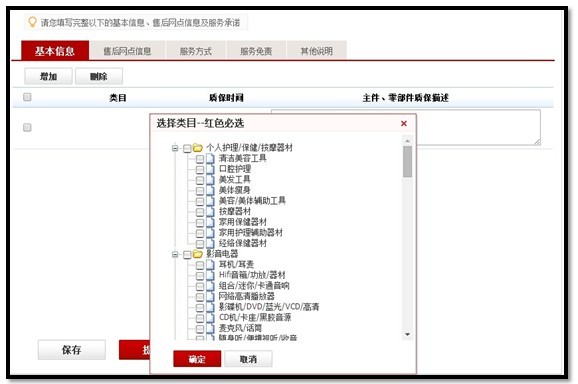Click the 删除 button
Screen dimensions: 578x384
pyautogui.click(x=99, y=76)
